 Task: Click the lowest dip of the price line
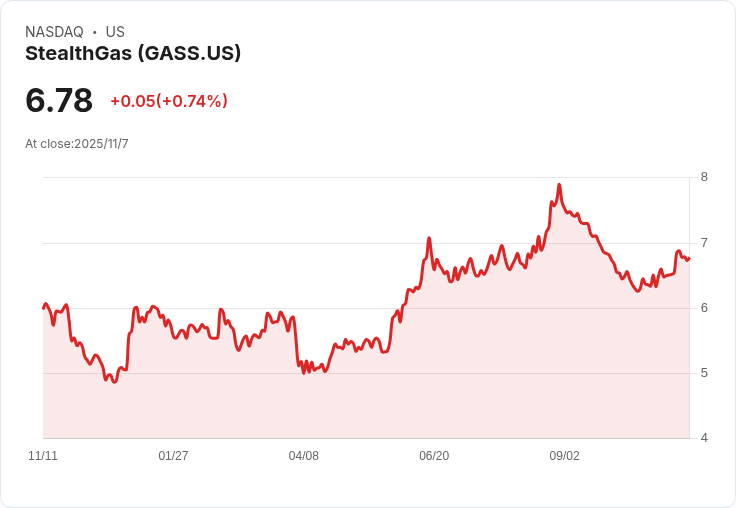pyautogui.click(x=115, y=382)
